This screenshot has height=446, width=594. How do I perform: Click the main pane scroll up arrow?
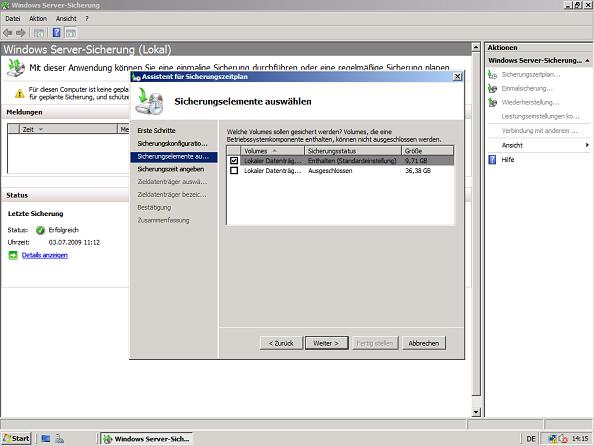coord(476,47)
